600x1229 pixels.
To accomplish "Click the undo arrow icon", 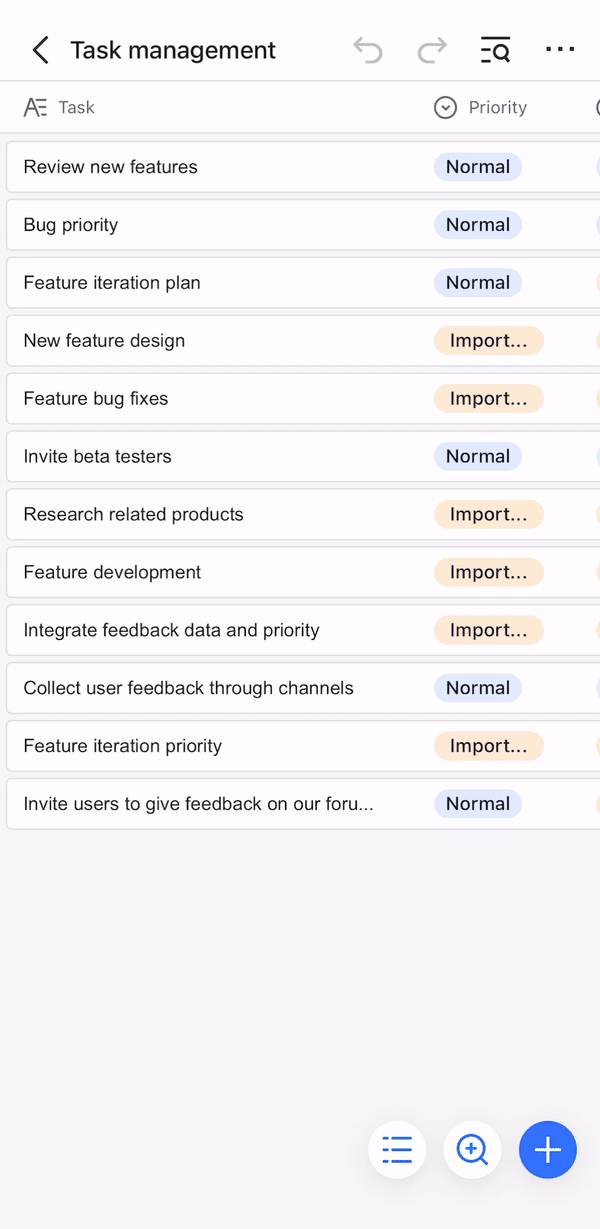I will click(x=368, y=50).
